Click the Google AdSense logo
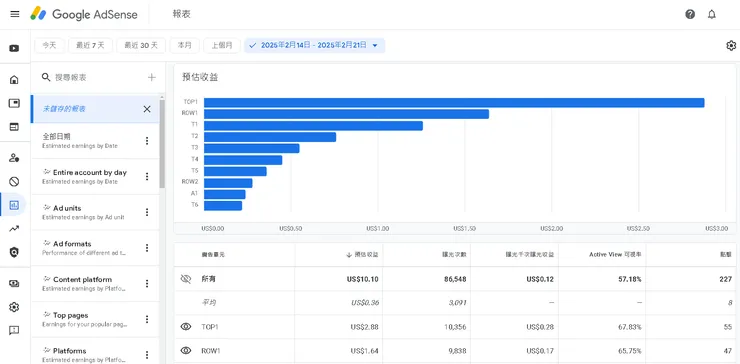The image size is (740, 364). (x=84, y=14)
